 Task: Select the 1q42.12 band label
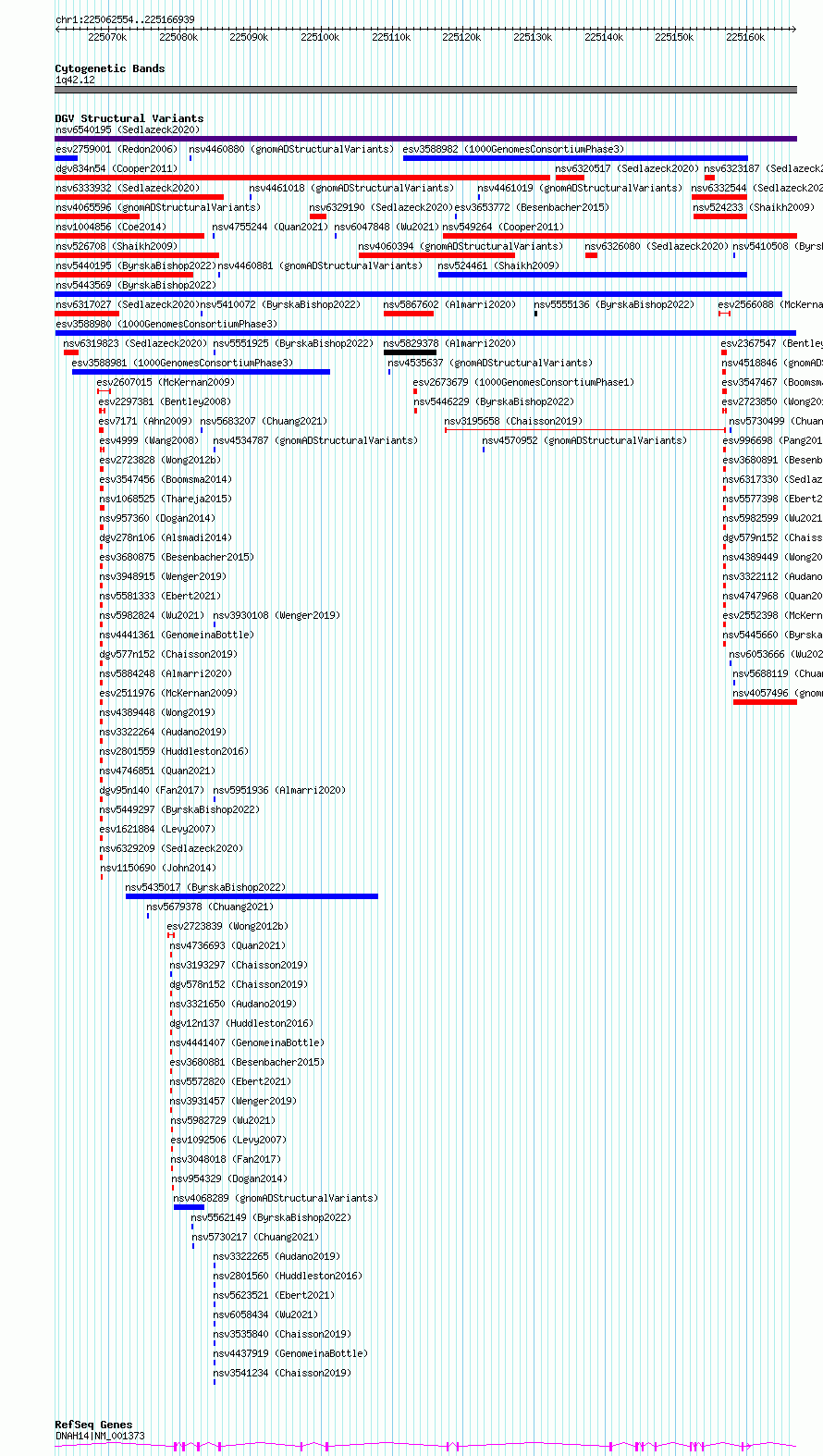[x=75, y=80]
